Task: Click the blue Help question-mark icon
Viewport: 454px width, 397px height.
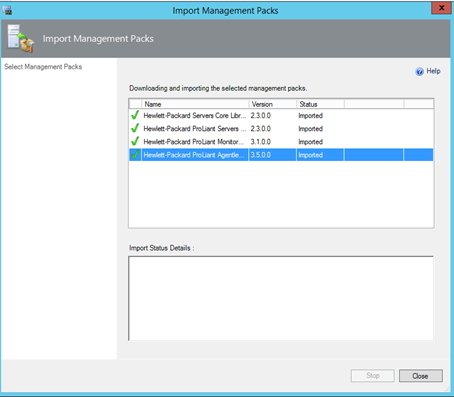Action: (x=419, y=71)
